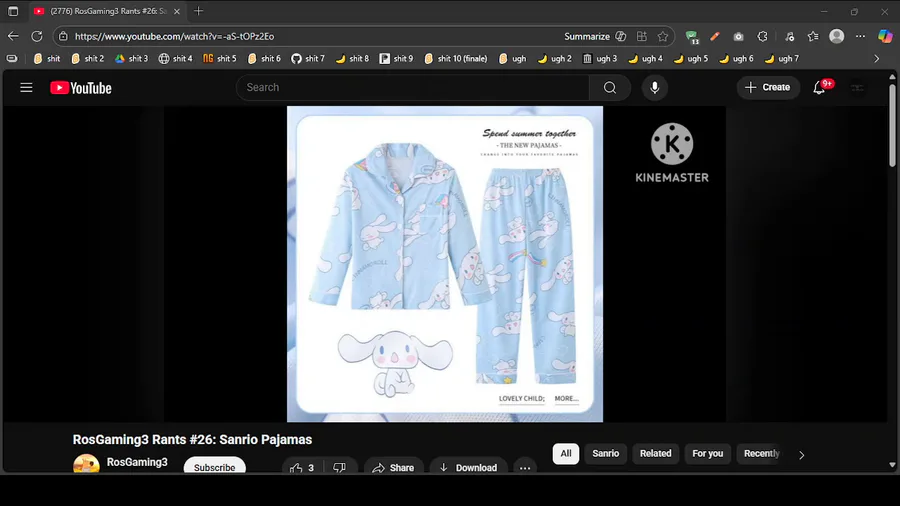Select the Sanrio filter chip
This screenshot has width=900, height=506.
pyautogui.click(x=606, y=453)
